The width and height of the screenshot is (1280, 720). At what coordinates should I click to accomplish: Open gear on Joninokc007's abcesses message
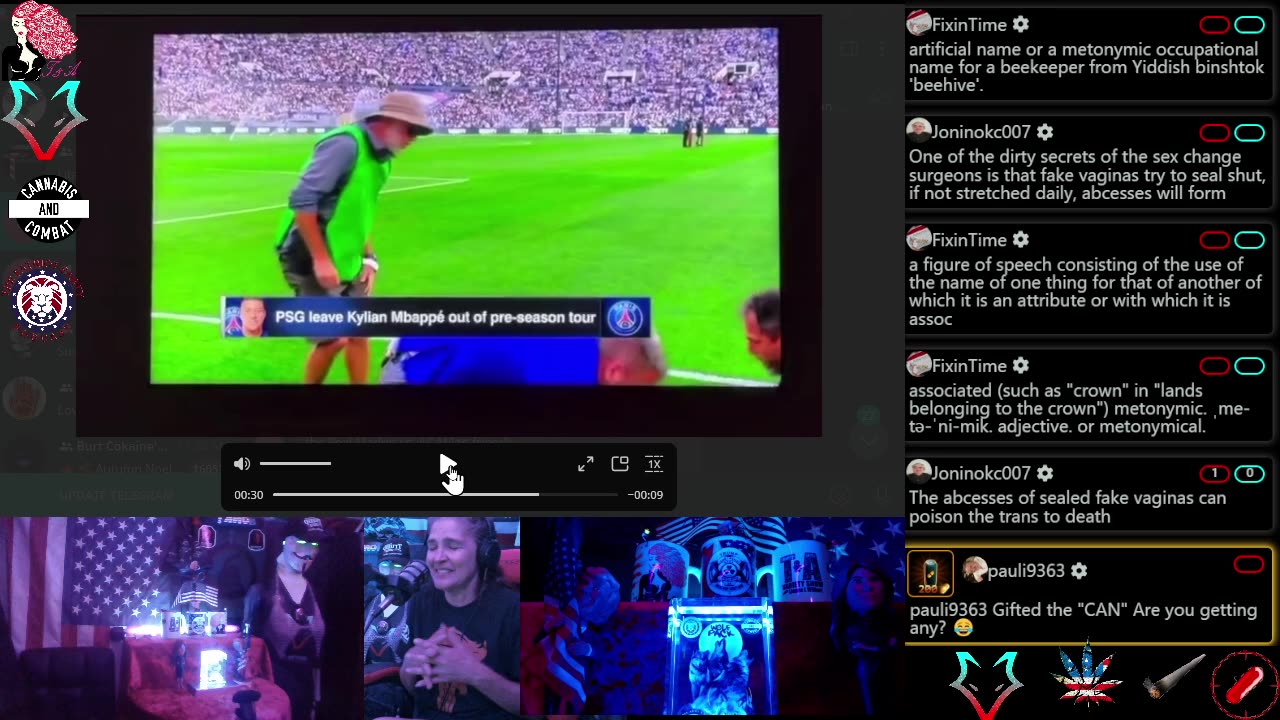[1044, 473]
